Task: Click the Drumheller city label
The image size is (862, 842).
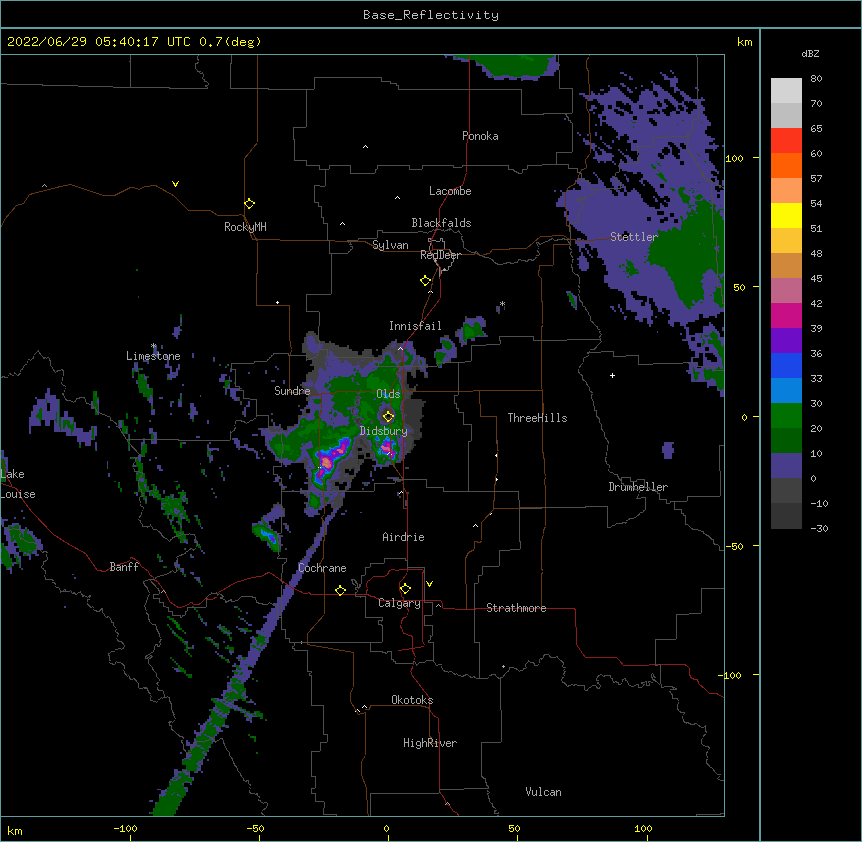Action: coord(638,487)
